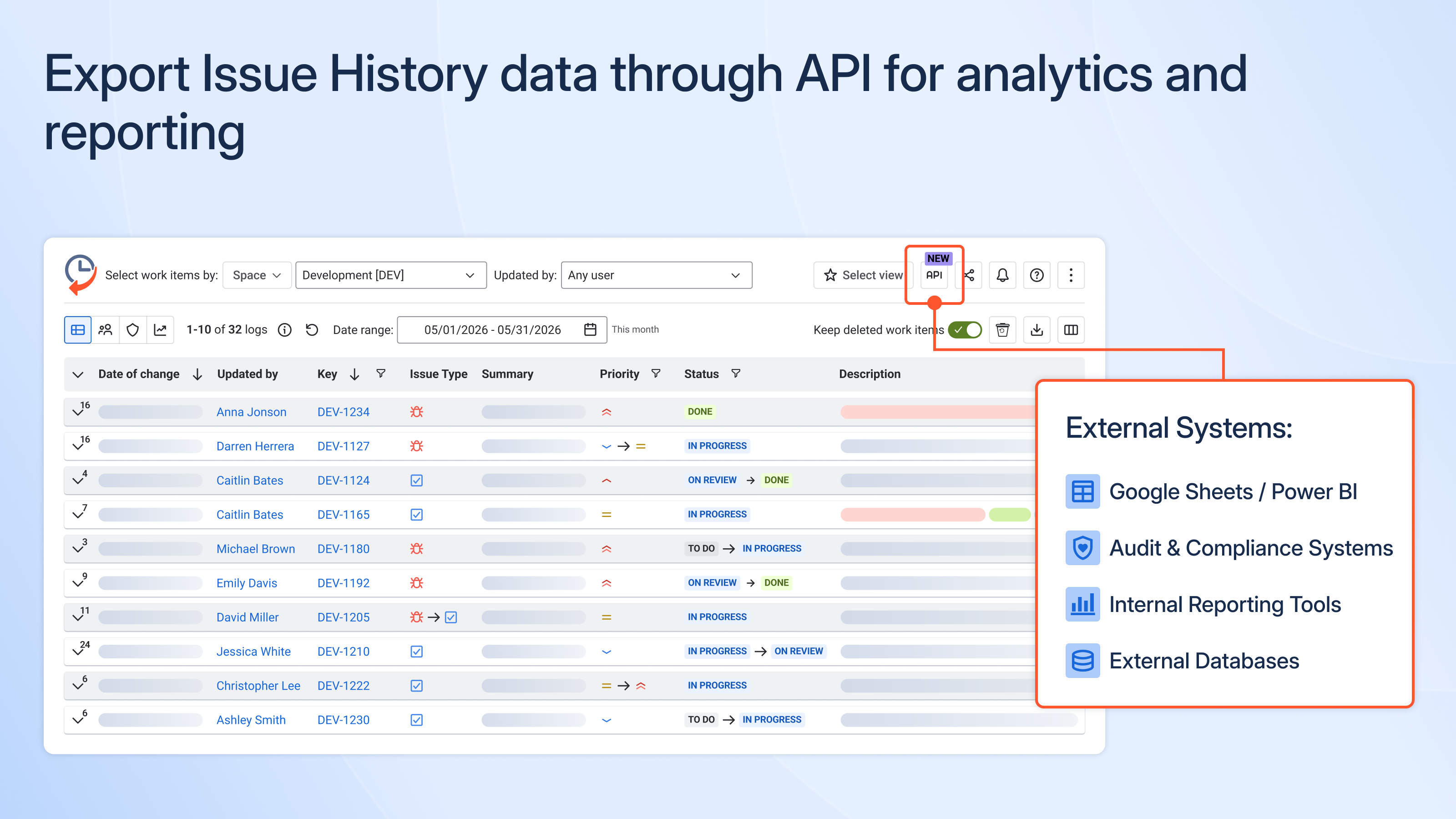Viewport: 1456px width, 819px height.
Task: Open issue DEV-1205
Action: (343, 617)
